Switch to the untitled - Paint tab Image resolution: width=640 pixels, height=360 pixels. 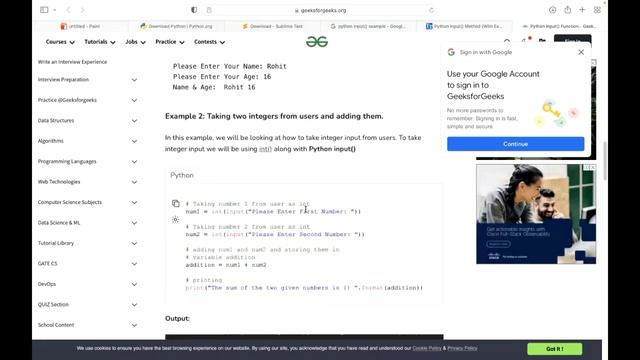(x=80, y=26)
